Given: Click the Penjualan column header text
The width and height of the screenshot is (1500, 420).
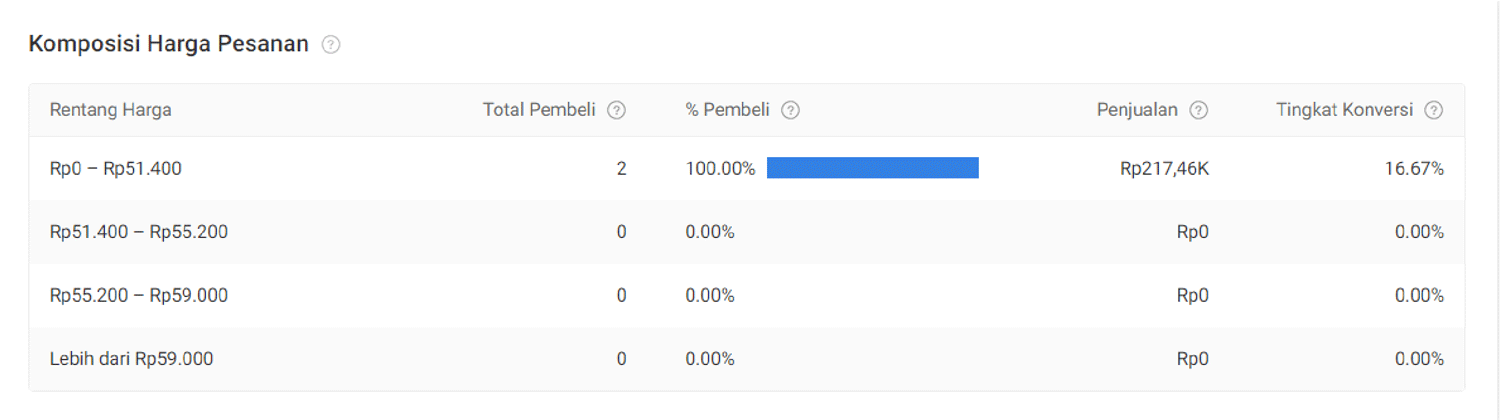Looking at the screenshot, I should 1137,110.
